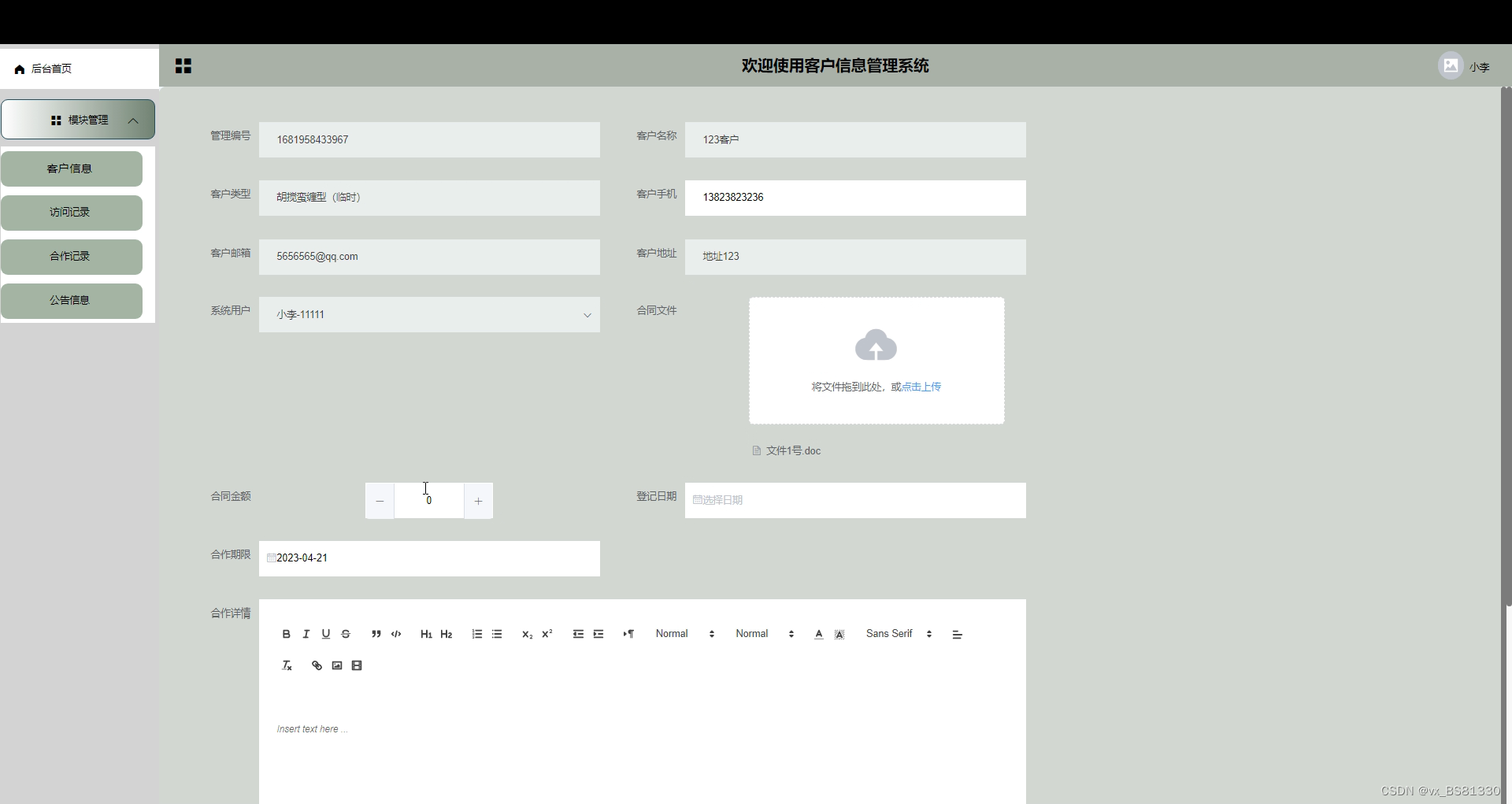This screenshot has height=804, width=1512.
Task: Click the grid icon in top bar
Action: click(183, 66)
